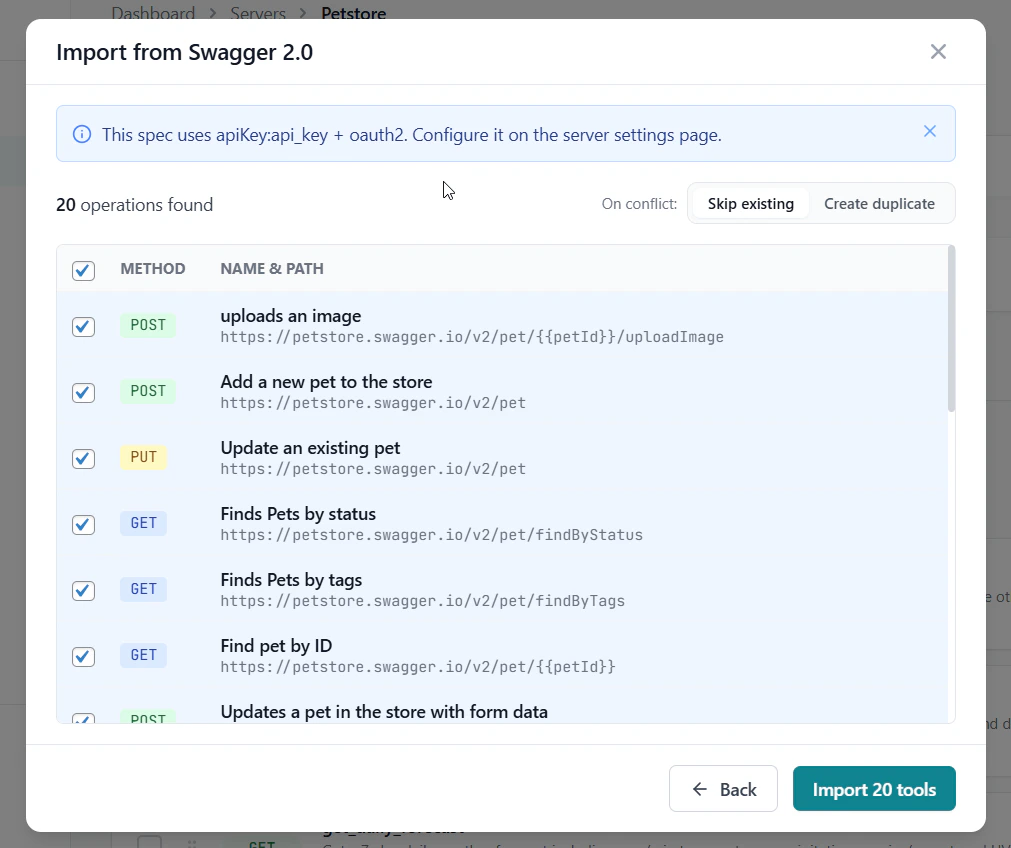Click the Dashboard breadcrumb behind the dialog

[153, 13]
